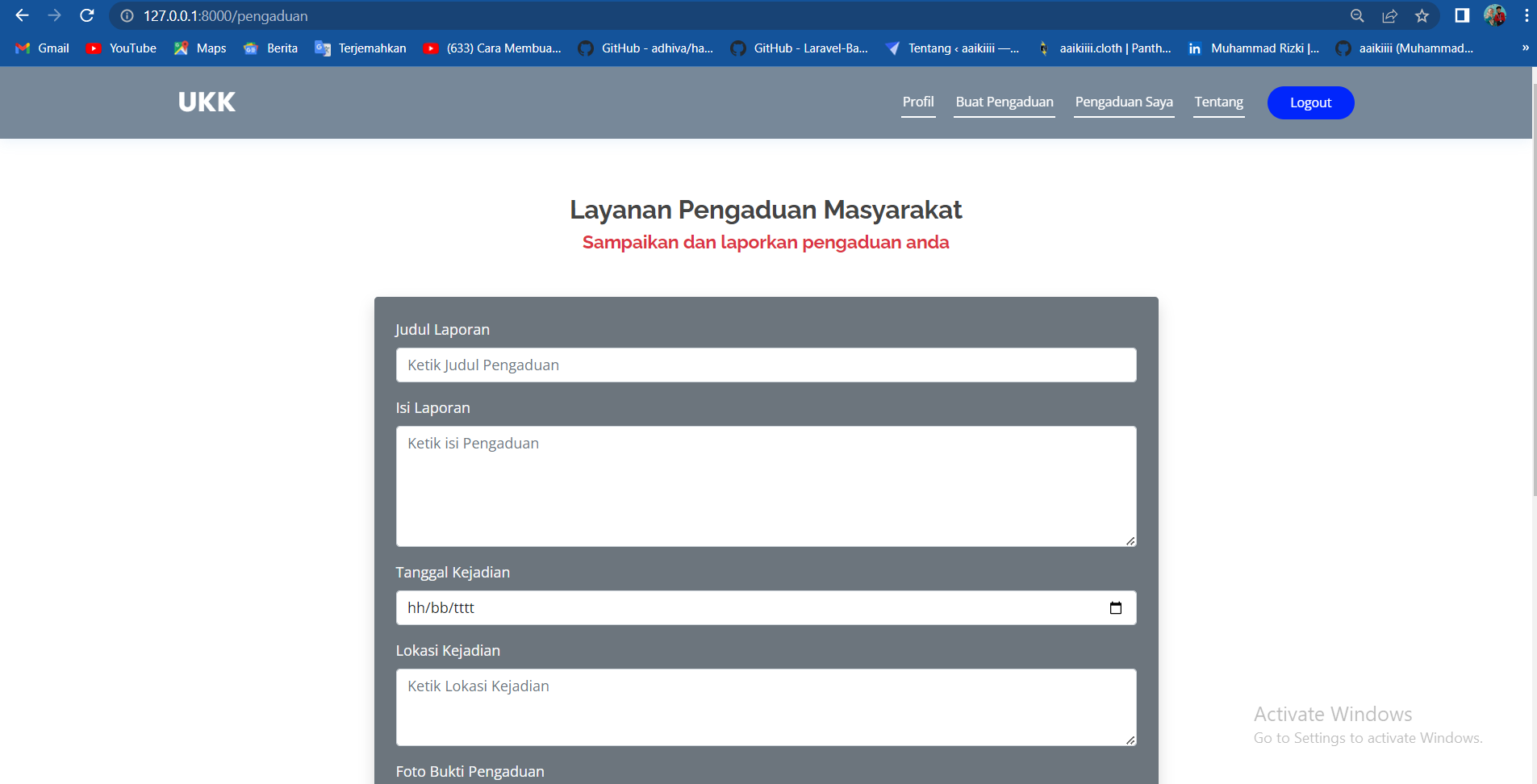Screen dimensions: 1537x784
Task: Open the Maps bookmark
Action: (200, 48)
